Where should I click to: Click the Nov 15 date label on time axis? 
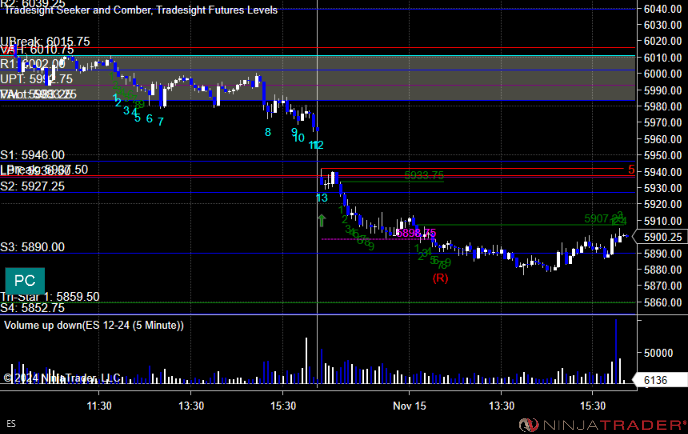coord(409,406)
